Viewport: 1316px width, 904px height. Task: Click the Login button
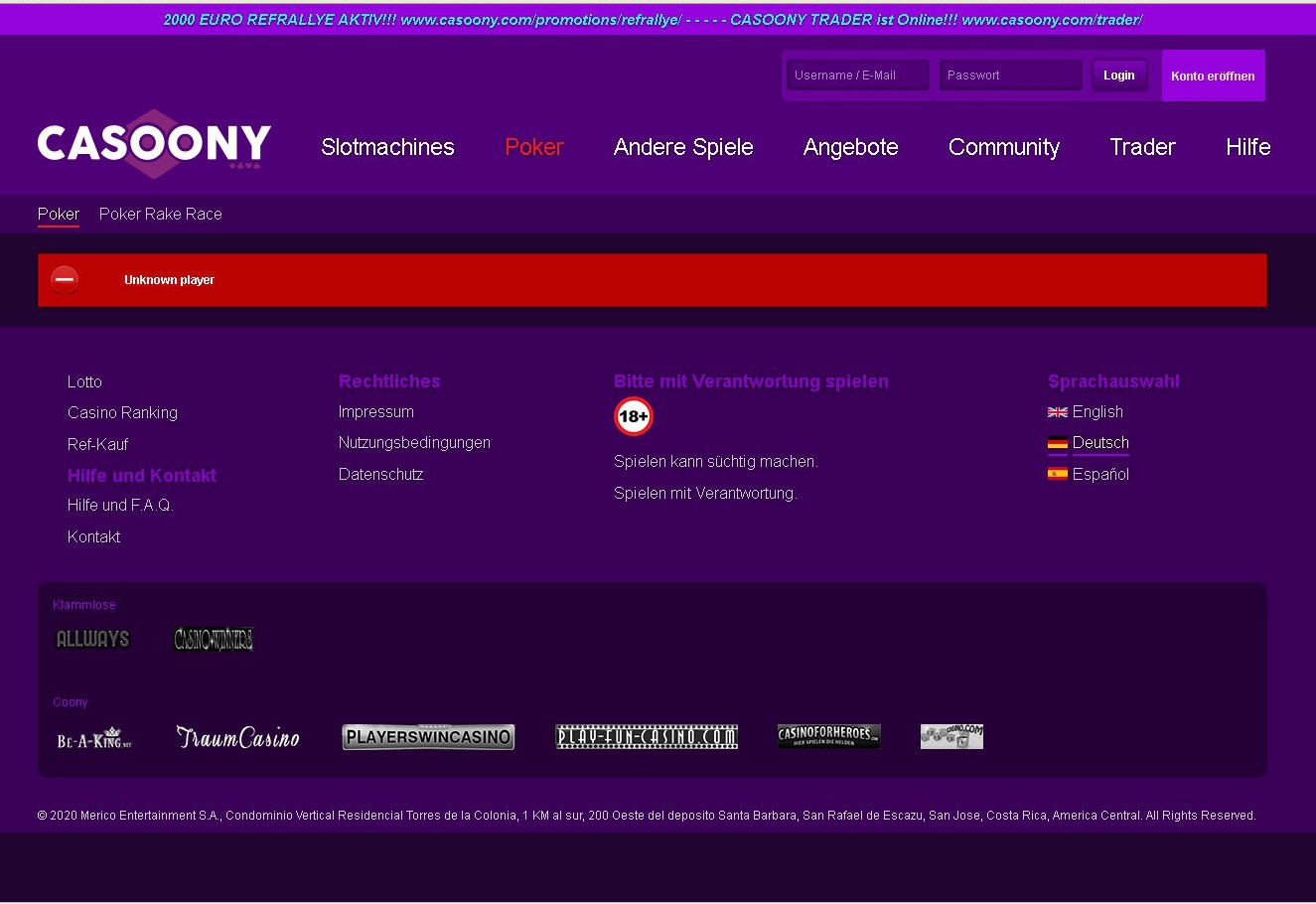[x=1119, y=75]
